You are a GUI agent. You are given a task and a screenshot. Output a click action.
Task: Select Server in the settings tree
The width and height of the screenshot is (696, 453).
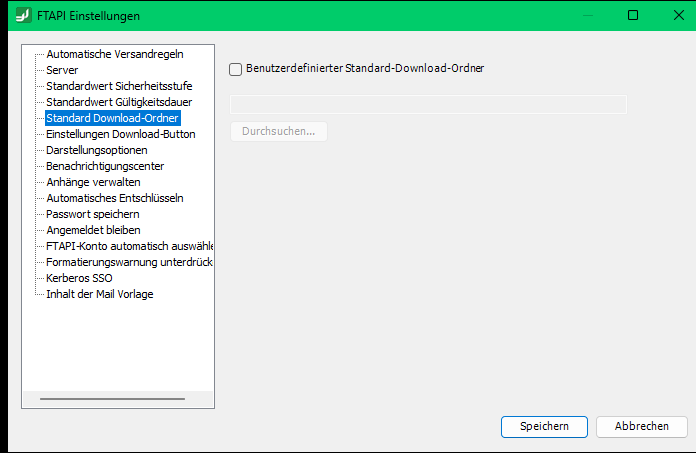tap(62, 70)
